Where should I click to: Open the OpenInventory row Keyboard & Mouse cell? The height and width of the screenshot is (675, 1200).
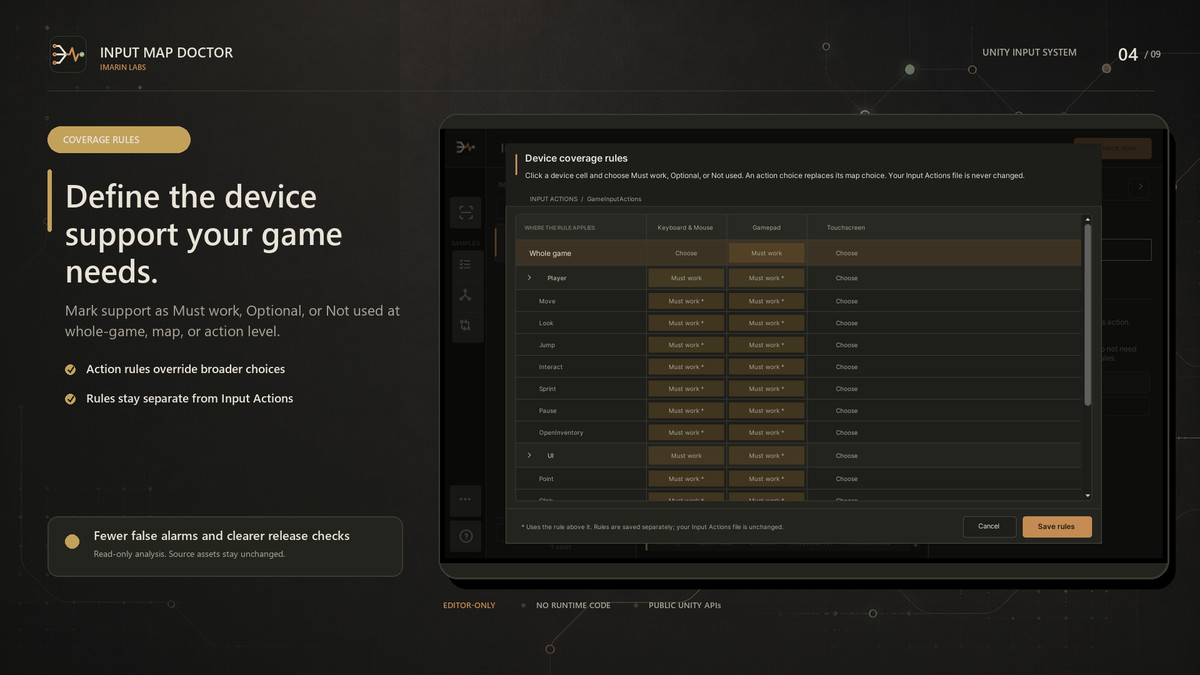coord(686,433)
